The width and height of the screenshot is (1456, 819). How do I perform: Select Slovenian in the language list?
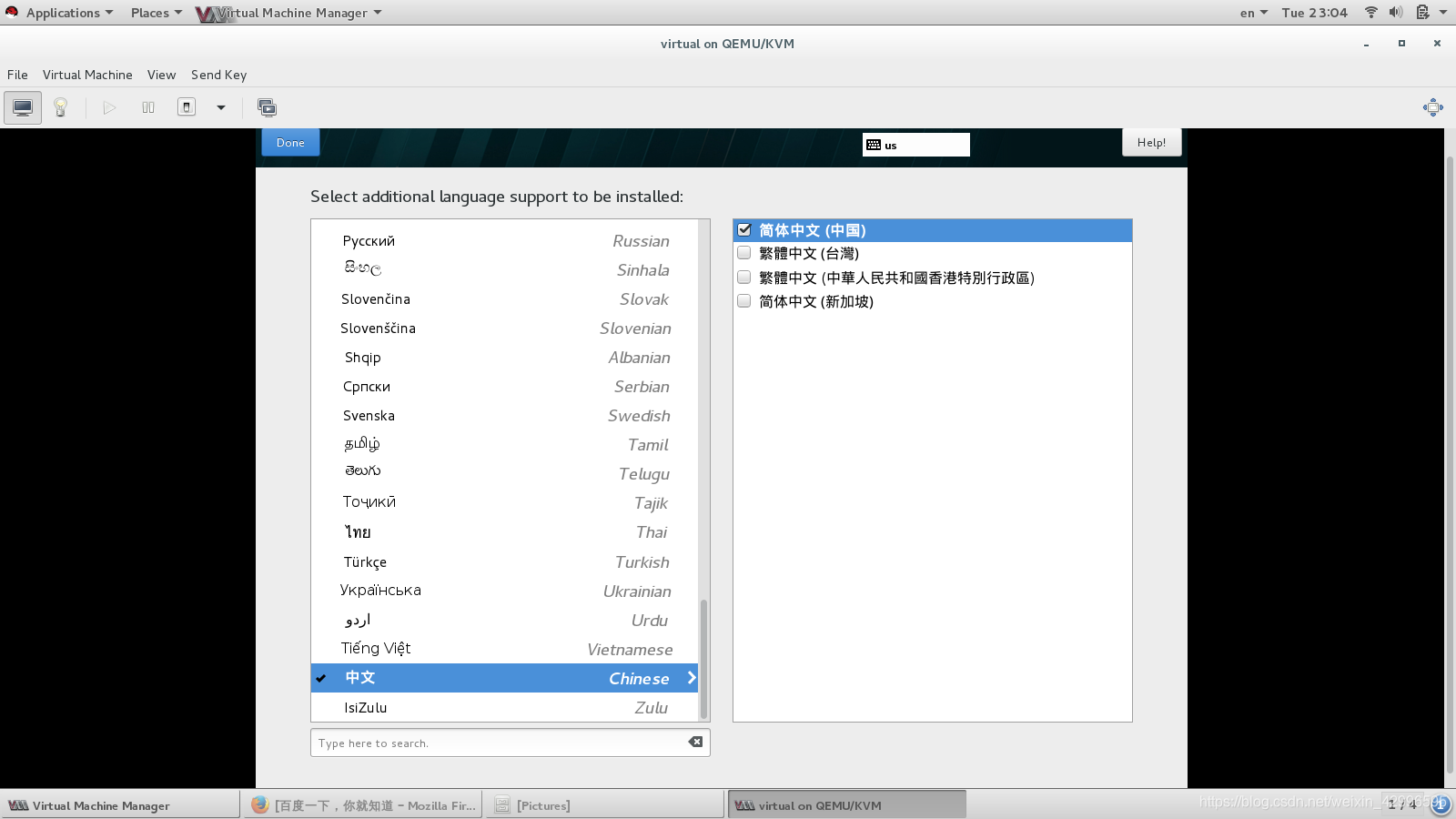(x=504, y=328)
